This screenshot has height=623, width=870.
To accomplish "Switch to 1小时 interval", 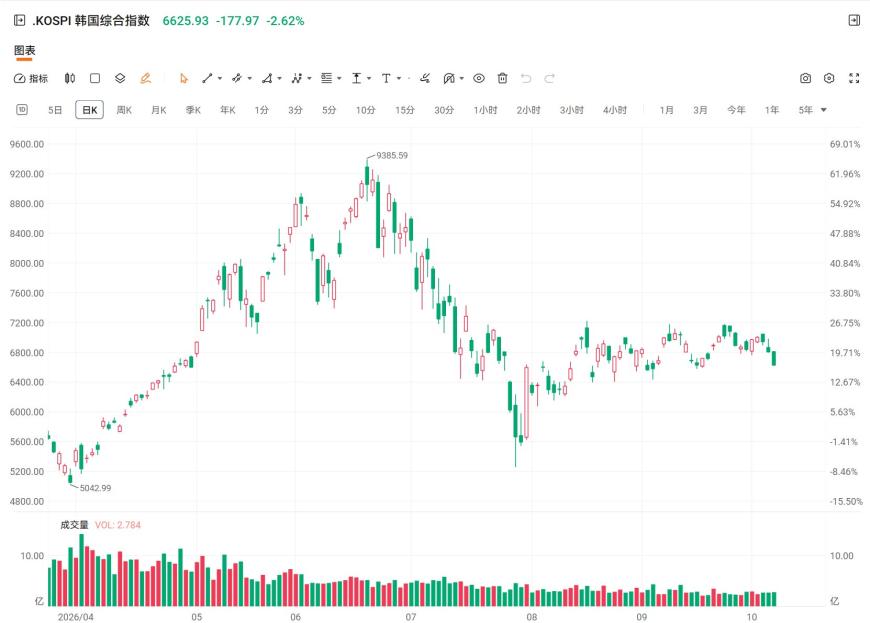I will click(485, 110).
